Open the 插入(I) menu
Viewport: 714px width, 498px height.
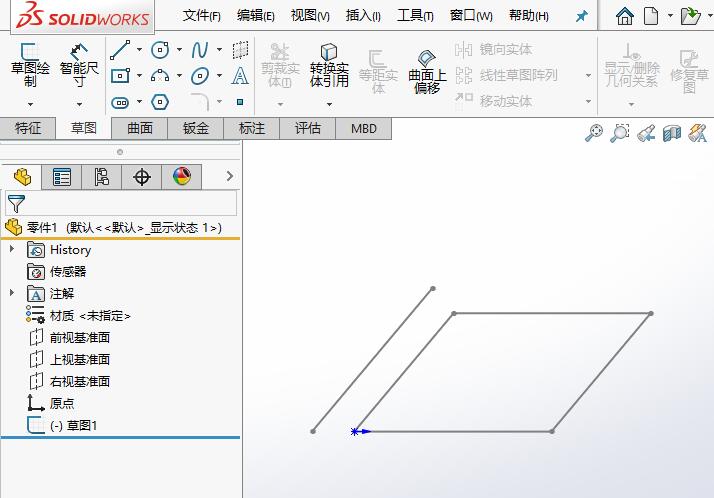coord(363,16)
